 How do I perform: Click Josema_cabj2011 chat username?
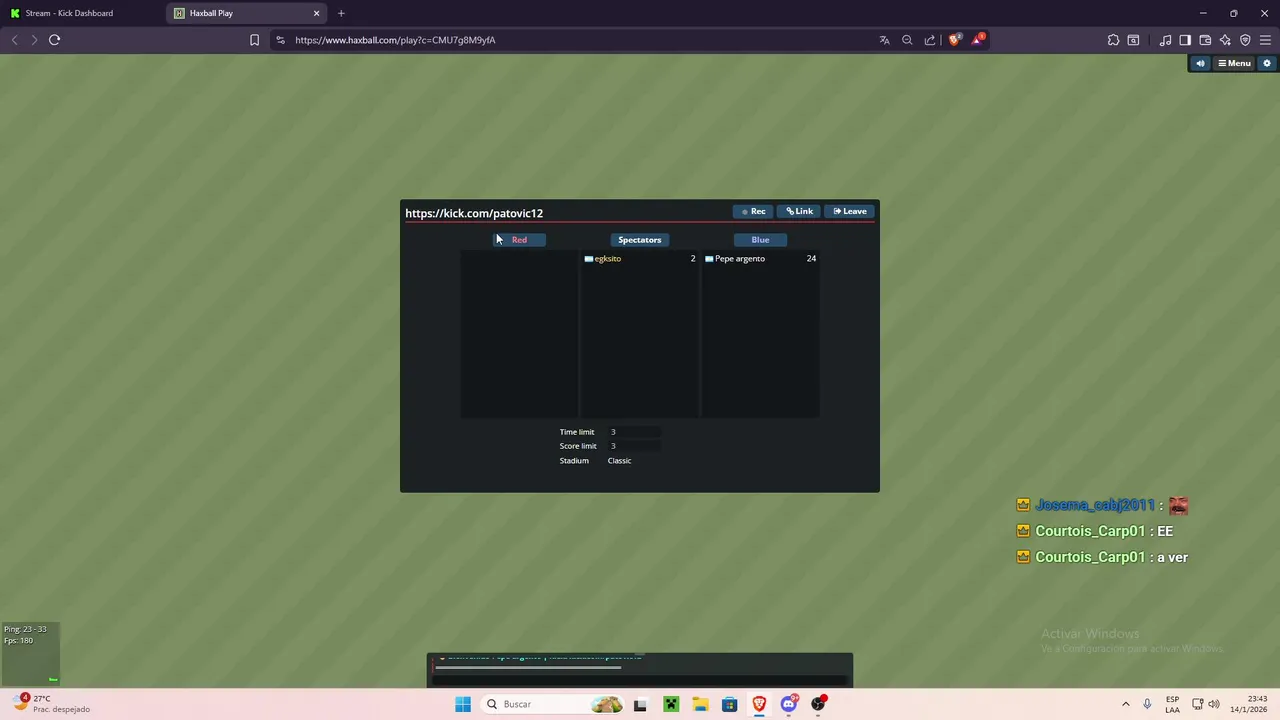1095,505
